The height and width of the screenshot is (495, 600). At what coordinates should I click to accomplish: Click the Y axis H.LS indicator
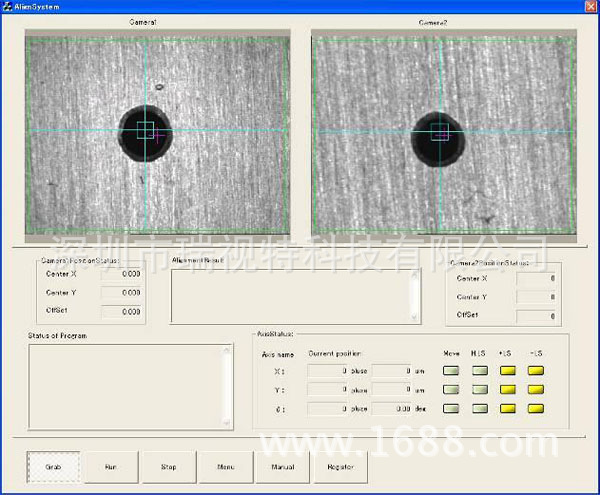pos(481,390)
